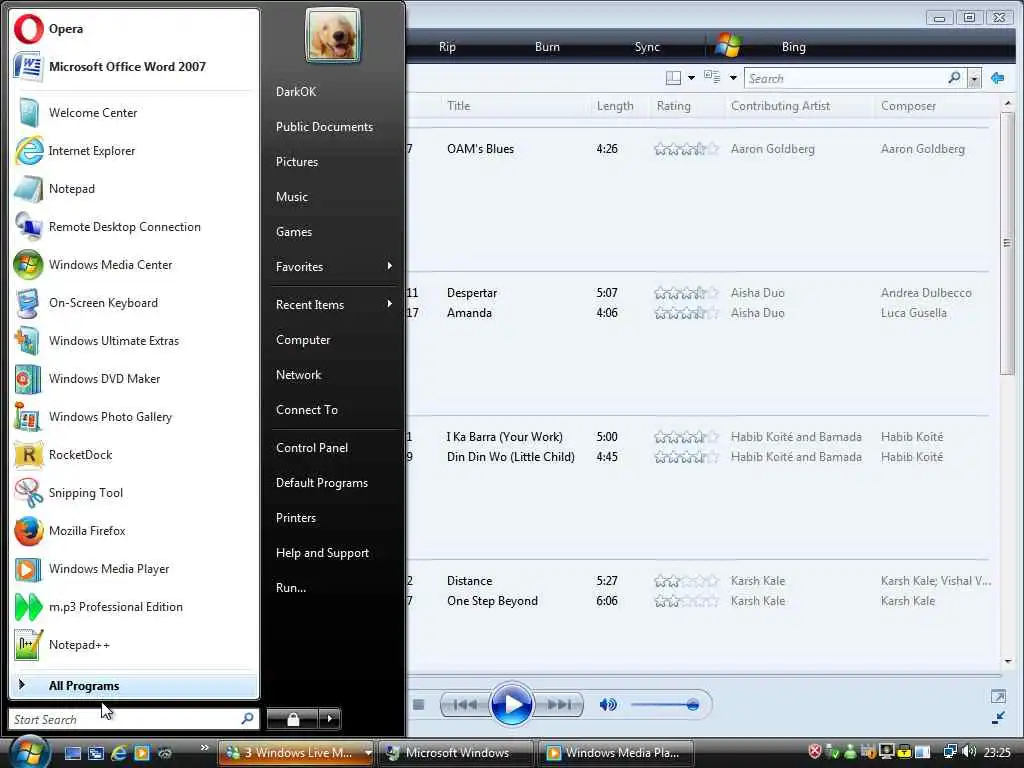Open Welcome Center
Image resolution: width=1024 pixels, height=768 pixels.
pos(134,113)
